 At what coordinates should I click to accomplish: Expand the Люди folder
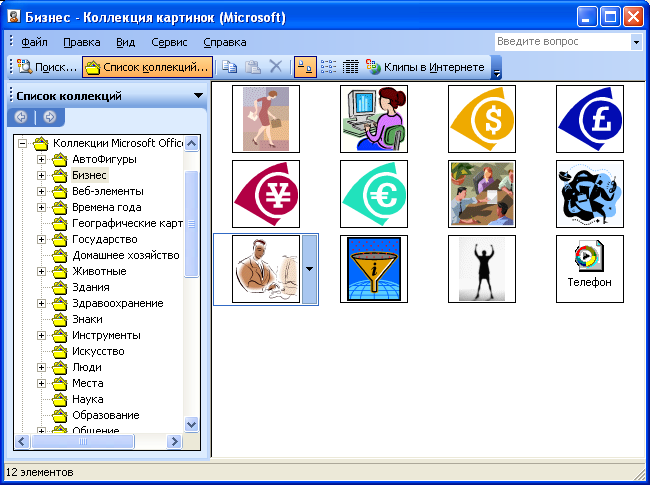[x=41, y=367]
